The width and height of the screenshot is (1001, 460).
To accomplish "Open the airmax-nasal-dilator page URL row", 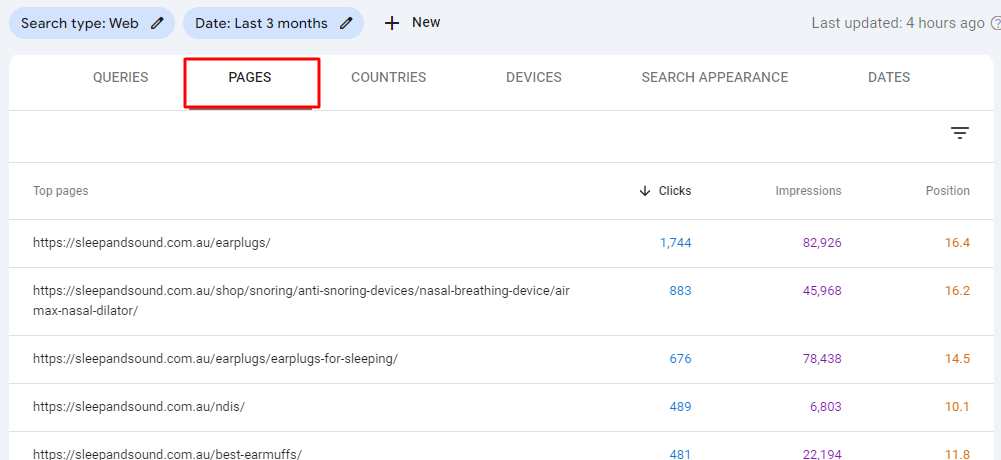I will tap(301, 301).
